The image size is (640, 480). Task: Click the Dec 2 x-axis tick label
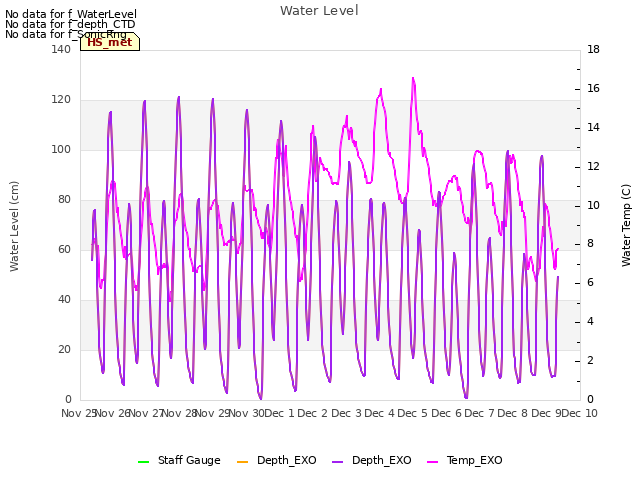(313, 413)
